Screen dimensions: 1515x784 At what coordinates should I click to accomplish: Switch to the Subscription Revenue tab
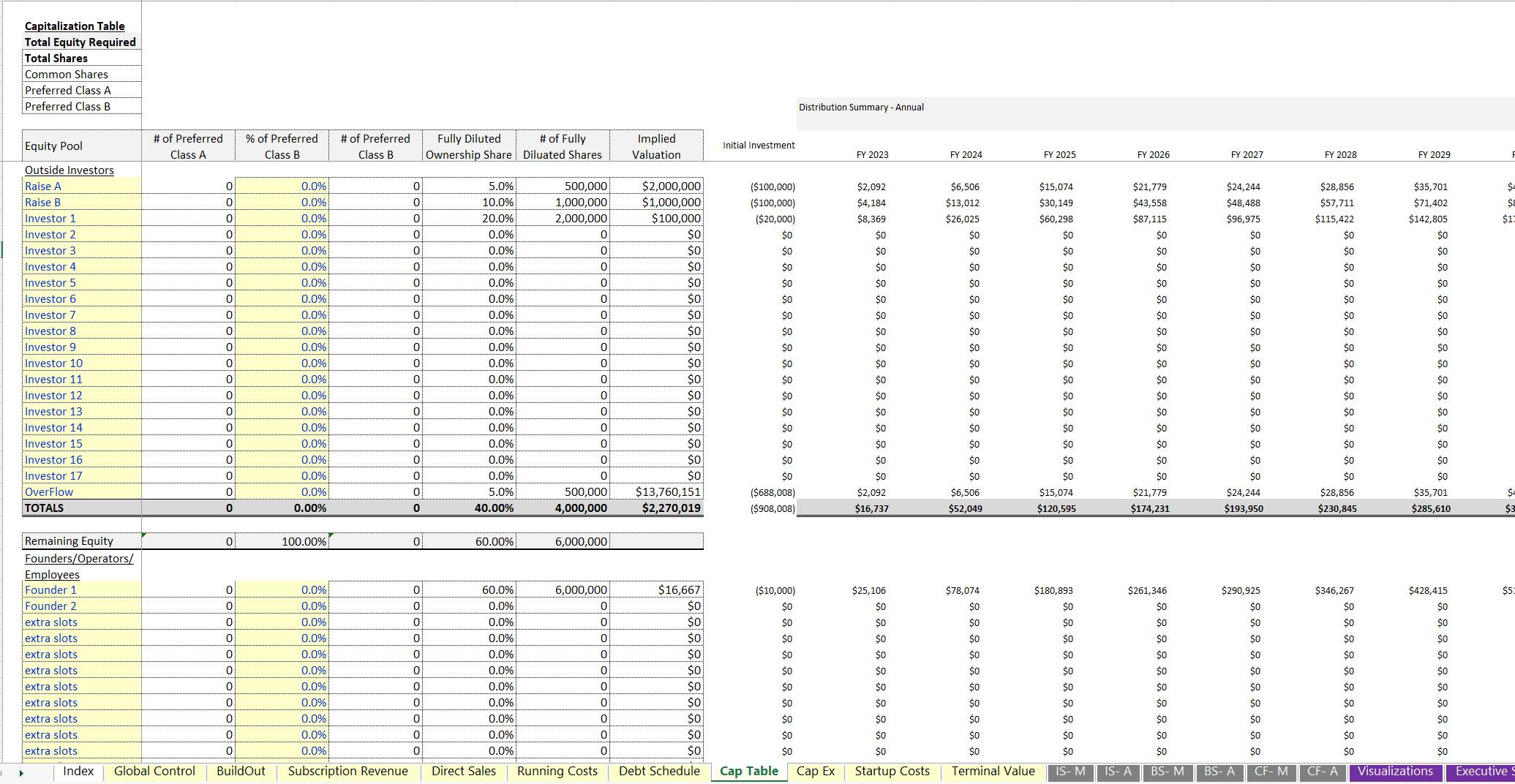coord(349,772)
